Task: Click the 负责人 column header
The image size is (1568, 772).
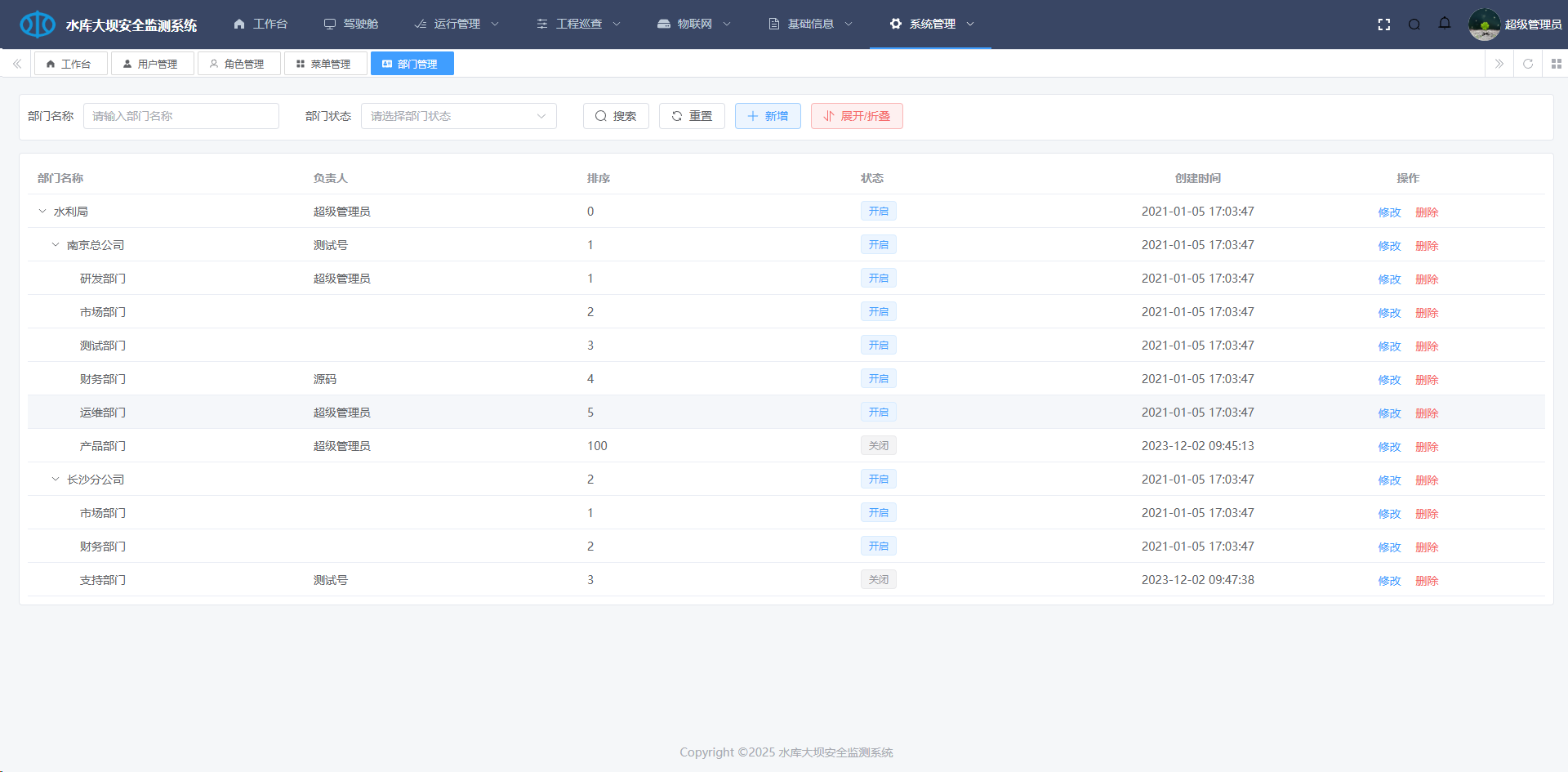Action: [x=331, y=178]
